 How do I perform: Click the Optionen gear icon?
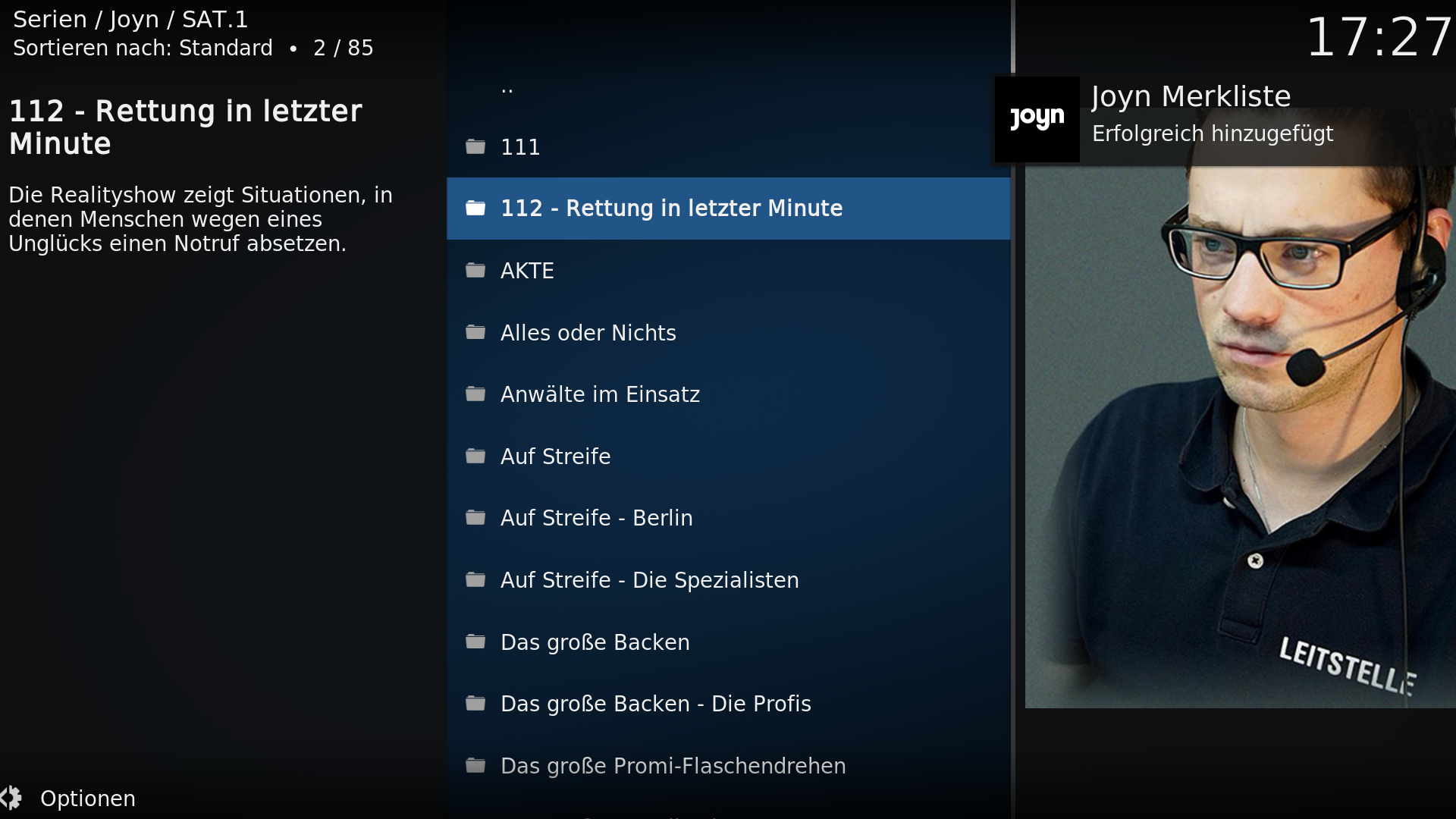pyautogui.click(x=11, y=798)
